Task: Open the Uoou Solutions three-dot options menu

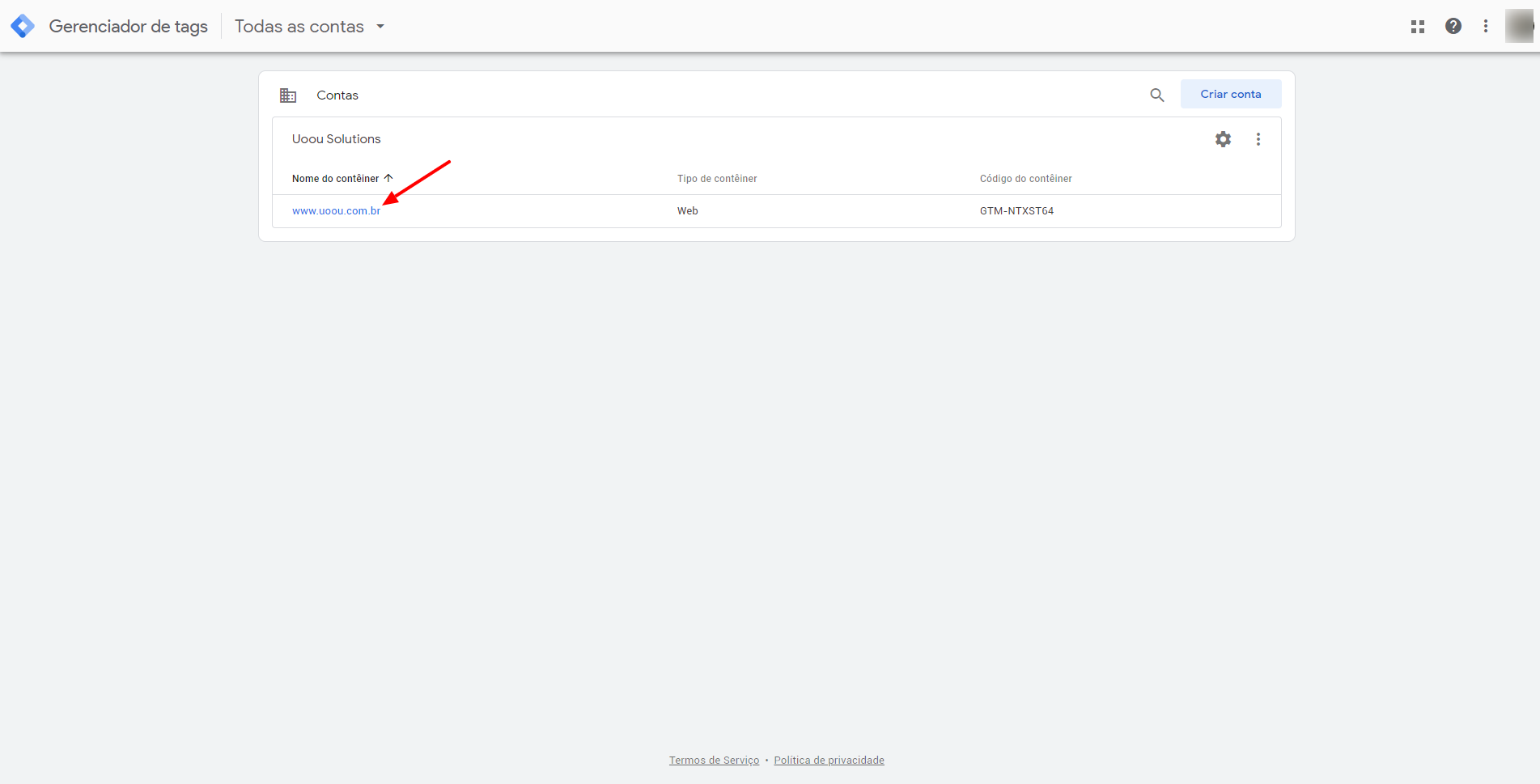Action: pyautogui.click(x=1258, y=139)
